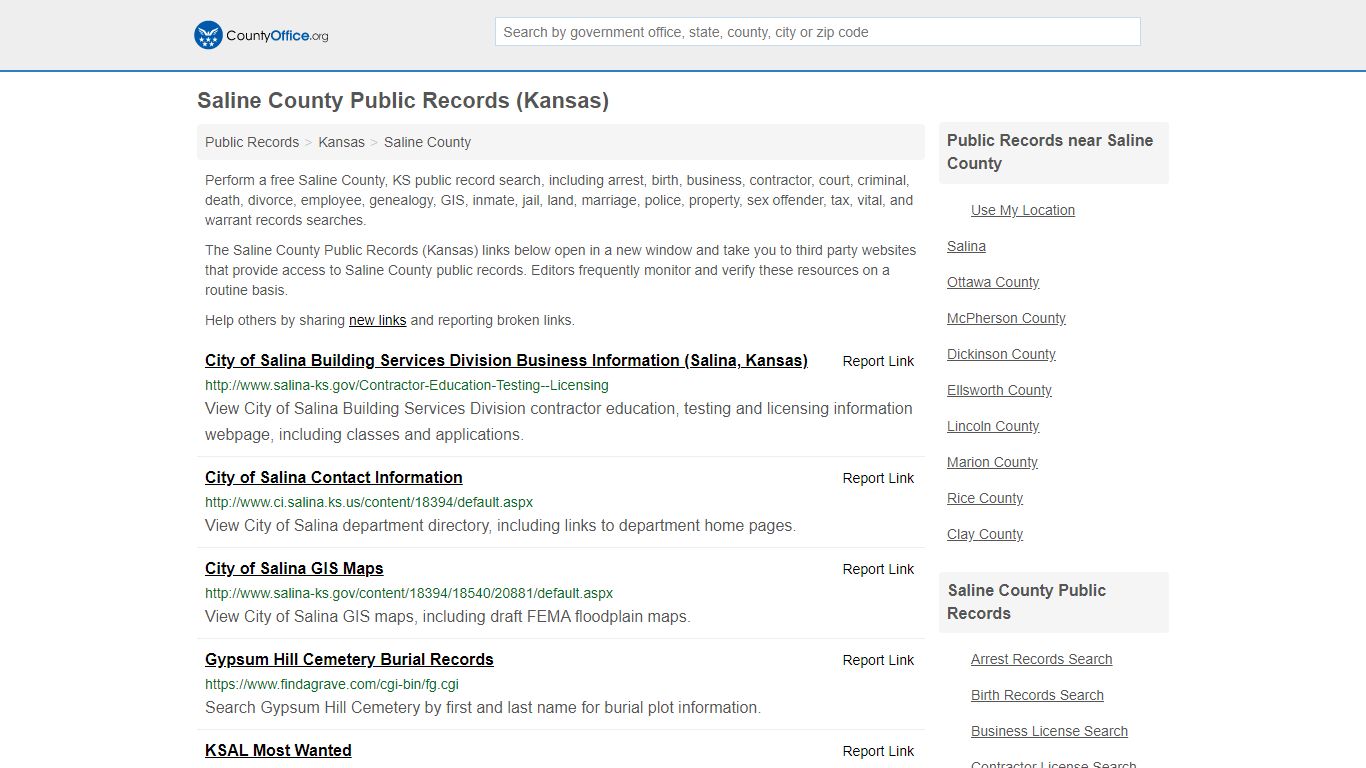This screenshot has height=768, width=1366.
Task: Report link for KSAL Most Wanted
Action: (878, 751)
